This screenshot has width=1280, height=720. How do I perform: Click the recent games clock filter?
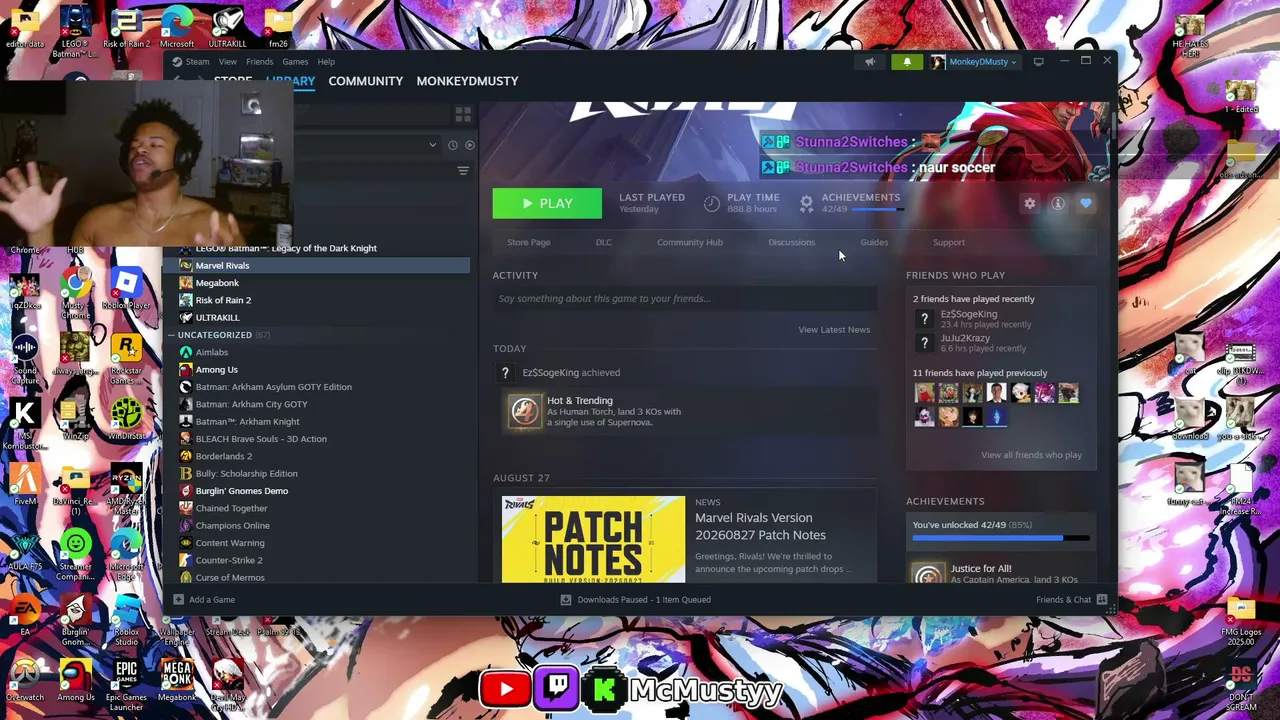coord(452,145)
